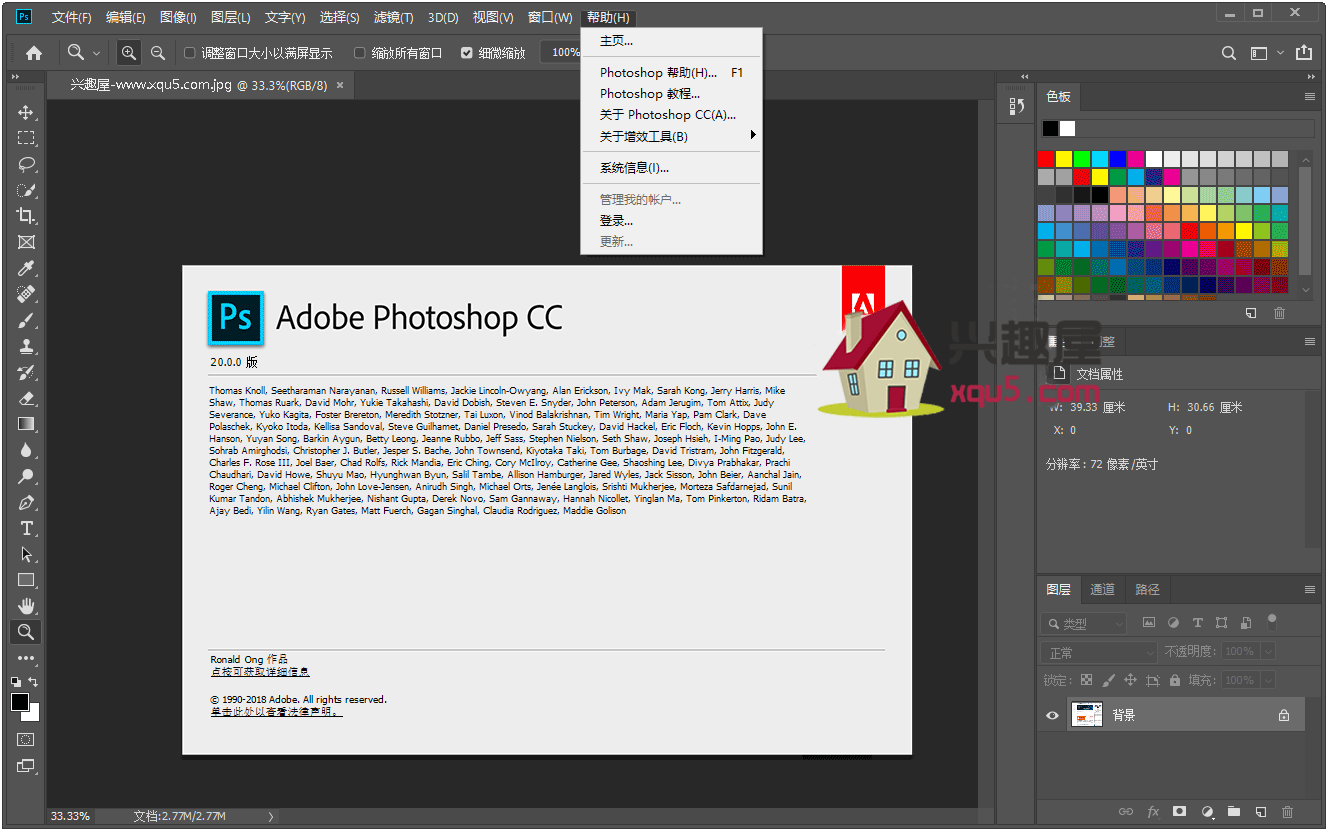Viewport: 1330px width, 832px height.
Task: Toggle the layer filter on/off switch
Action: [1272, 620]
